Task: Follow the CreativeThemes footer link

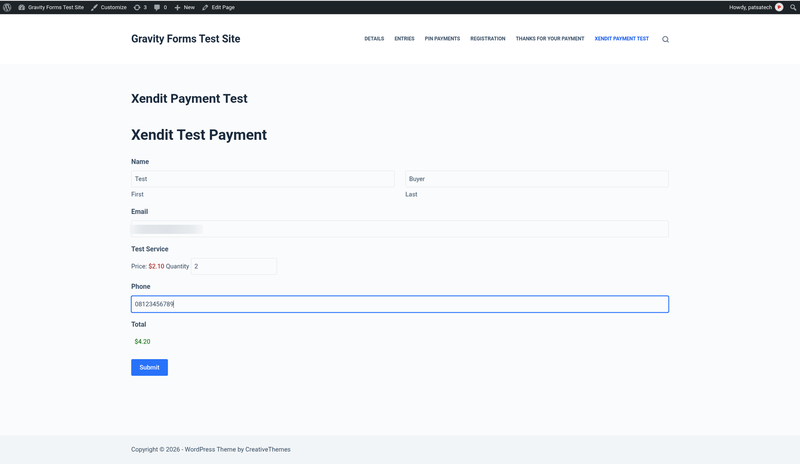Action: (x=268, y=450)
